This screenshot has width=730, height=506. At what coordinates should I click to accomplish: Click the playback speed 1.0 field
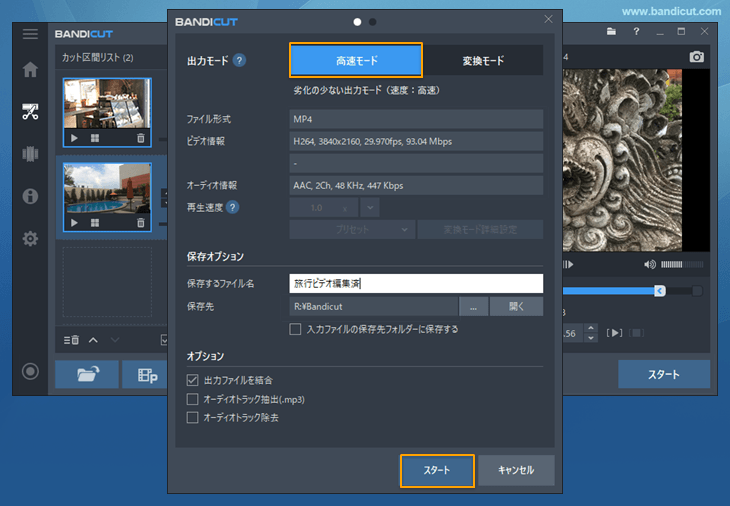pos(324,208)
